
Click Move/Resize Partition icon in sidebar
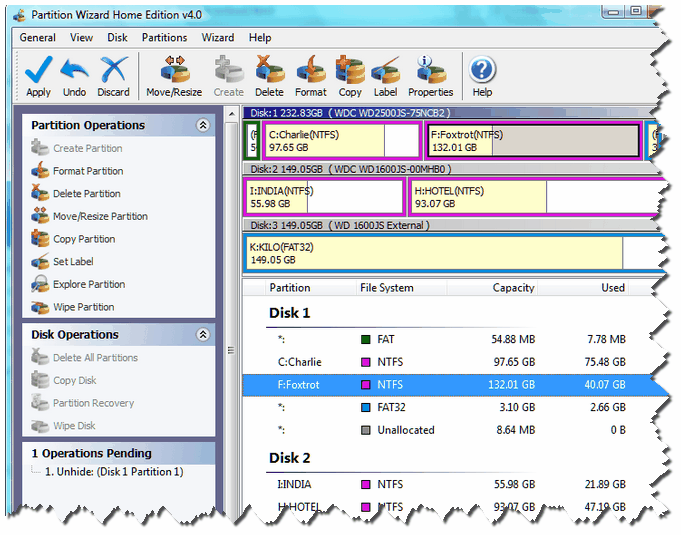[x=40, y=216]
